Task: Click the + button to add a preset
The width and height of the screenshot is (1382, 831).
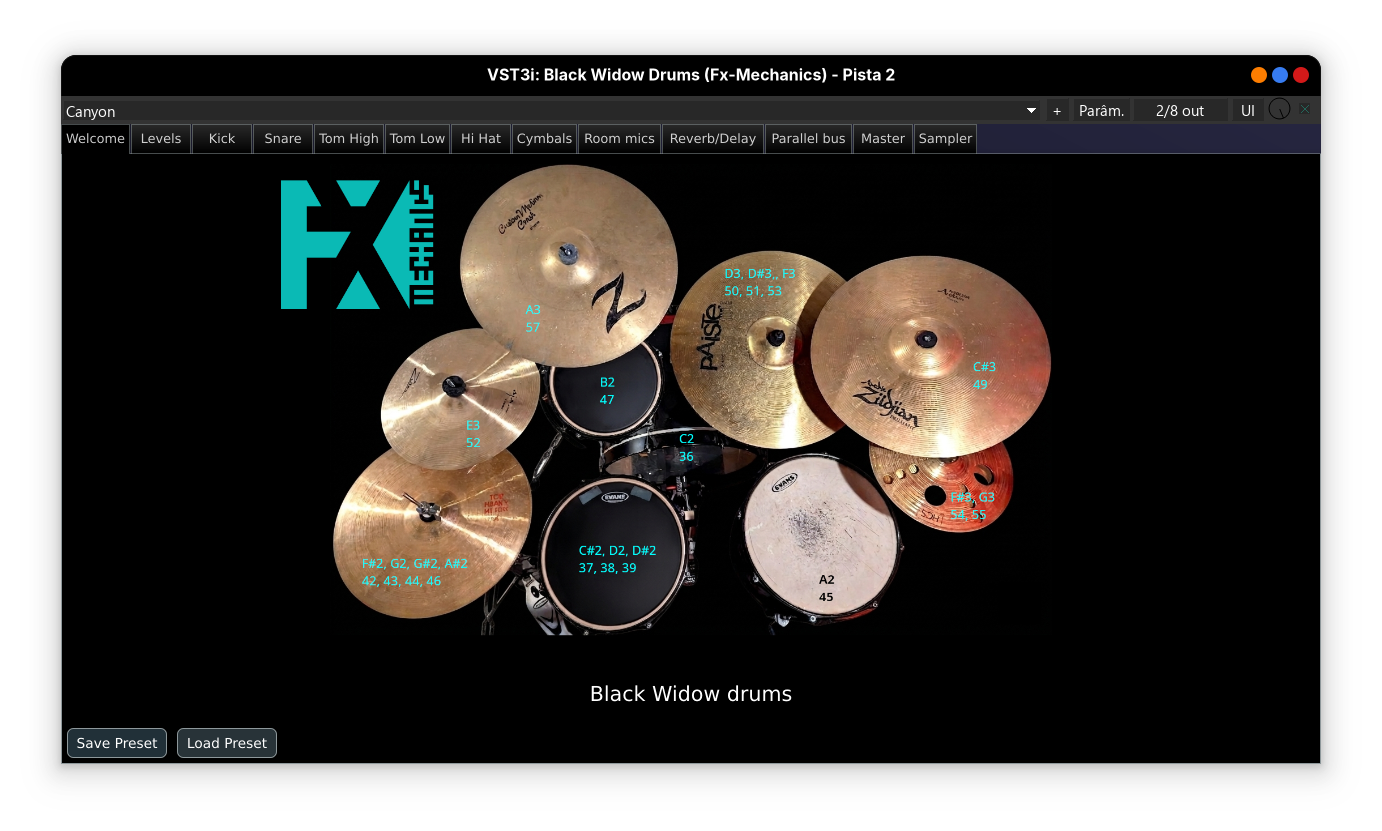Action: tap(1057, 110)
